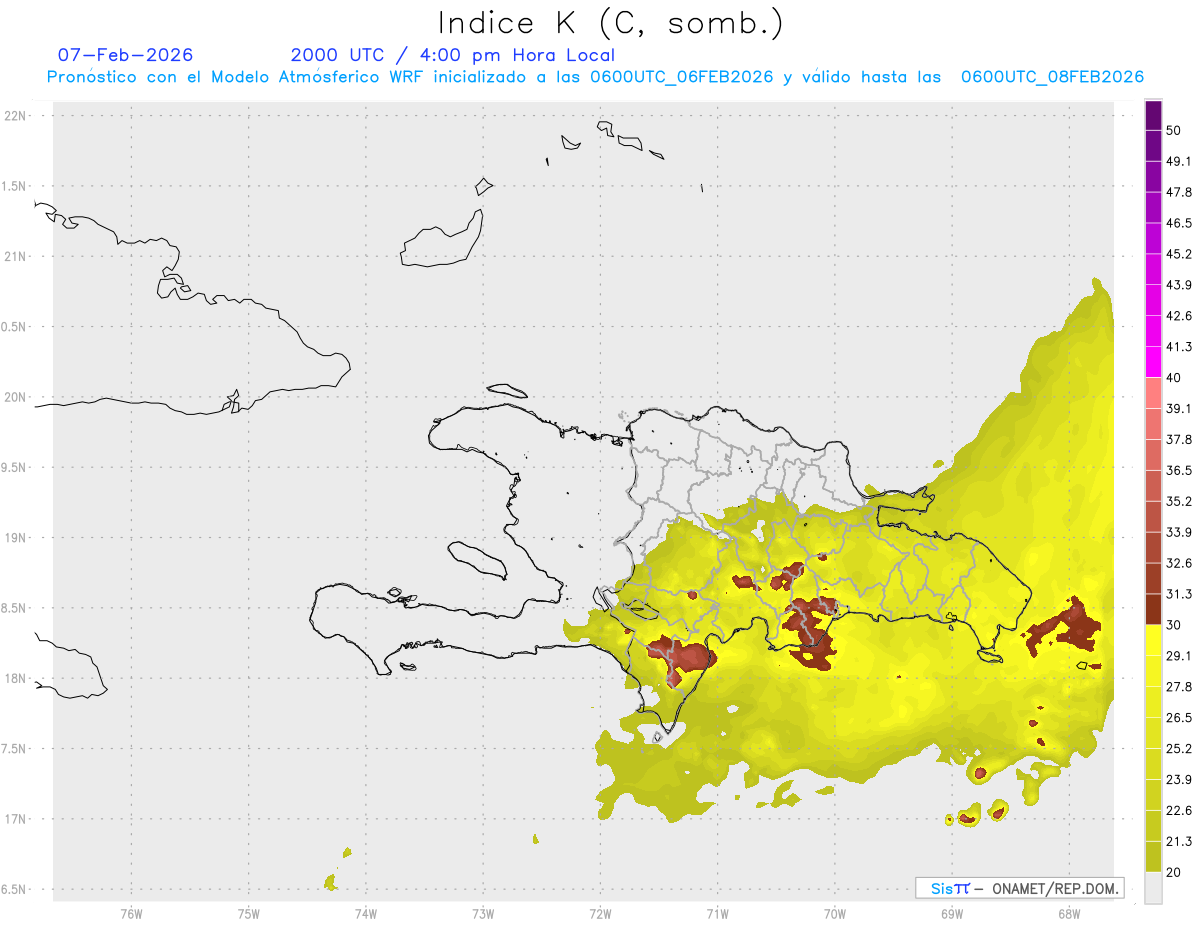This screenshot has width=1200, height=927.
Task: Click the bright yellow colorbar segment between 29.1 and 30
Action: 1153,641
